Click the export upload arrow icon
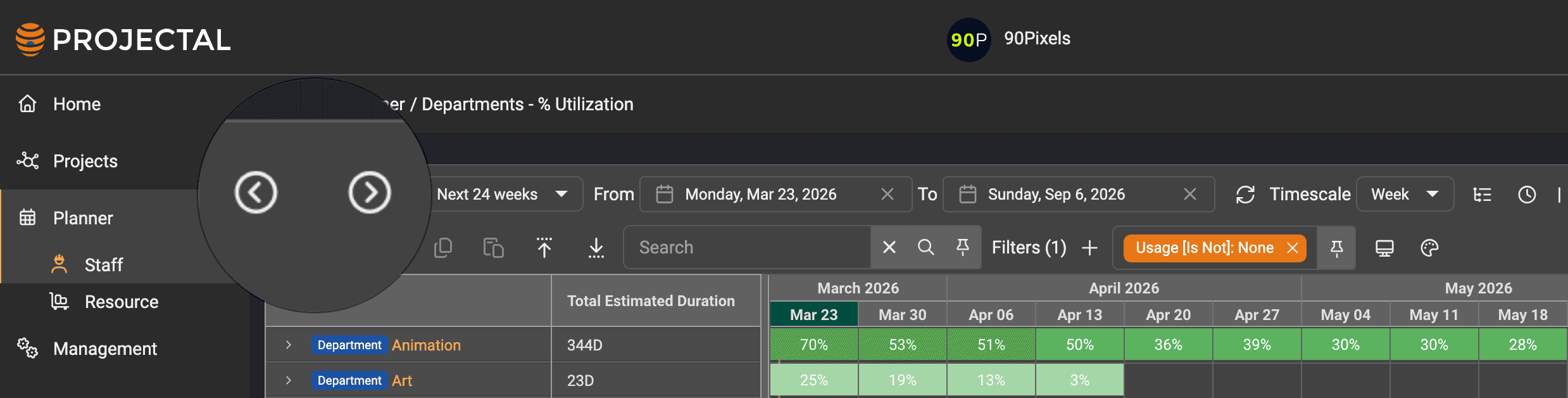The image size is (1568, 398). (x=544, y=248)
